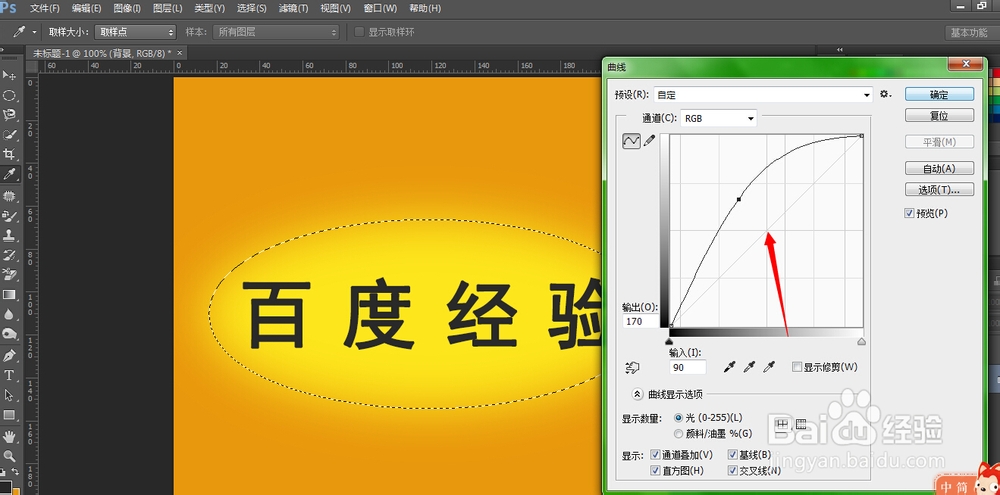Open the 编辑(E) menu
The image size is (1000, 495).
point(86,8)
